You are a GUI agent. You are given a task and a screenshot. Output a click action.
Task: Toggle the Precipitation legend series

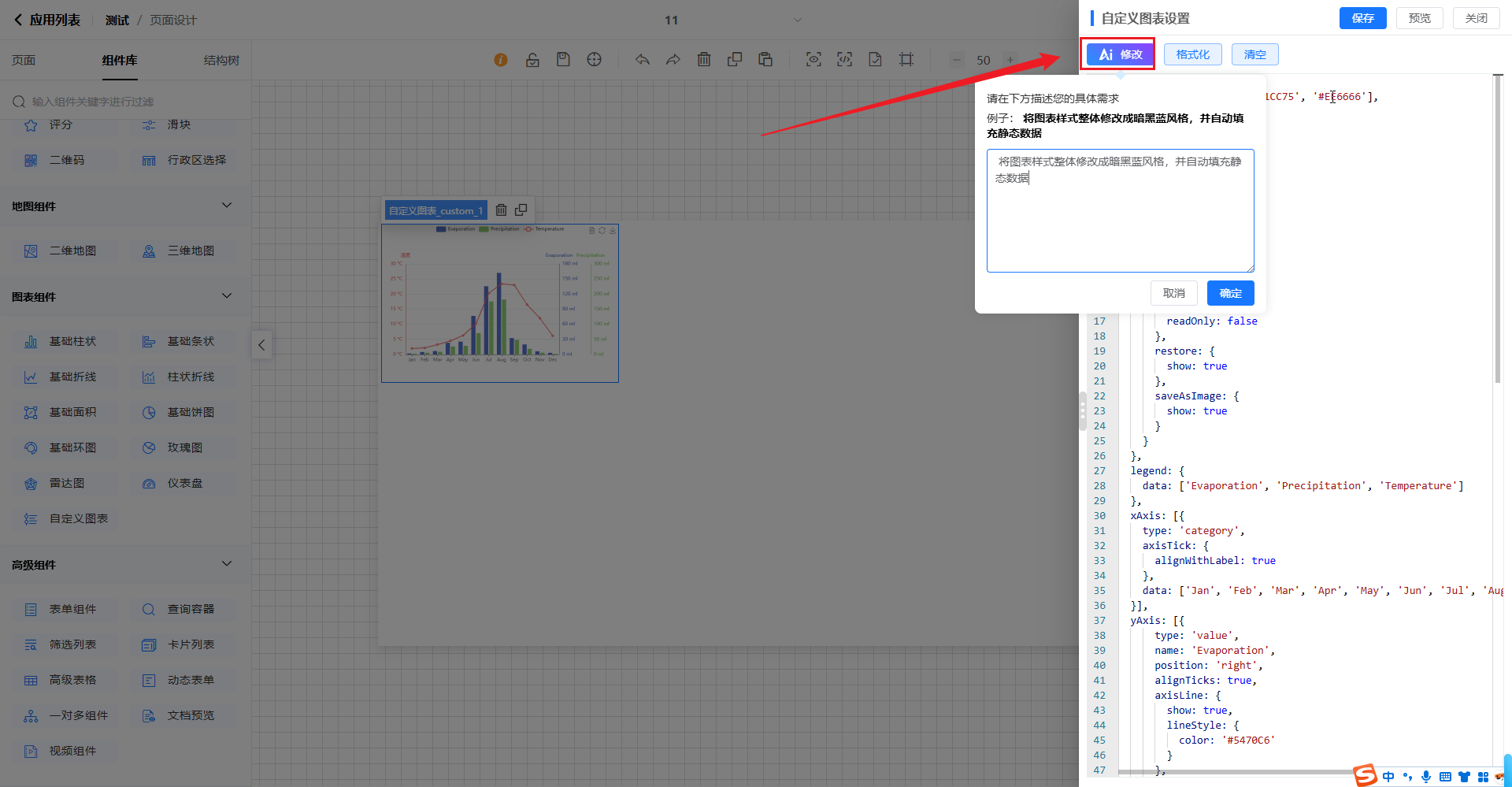[x=499, y=229]
